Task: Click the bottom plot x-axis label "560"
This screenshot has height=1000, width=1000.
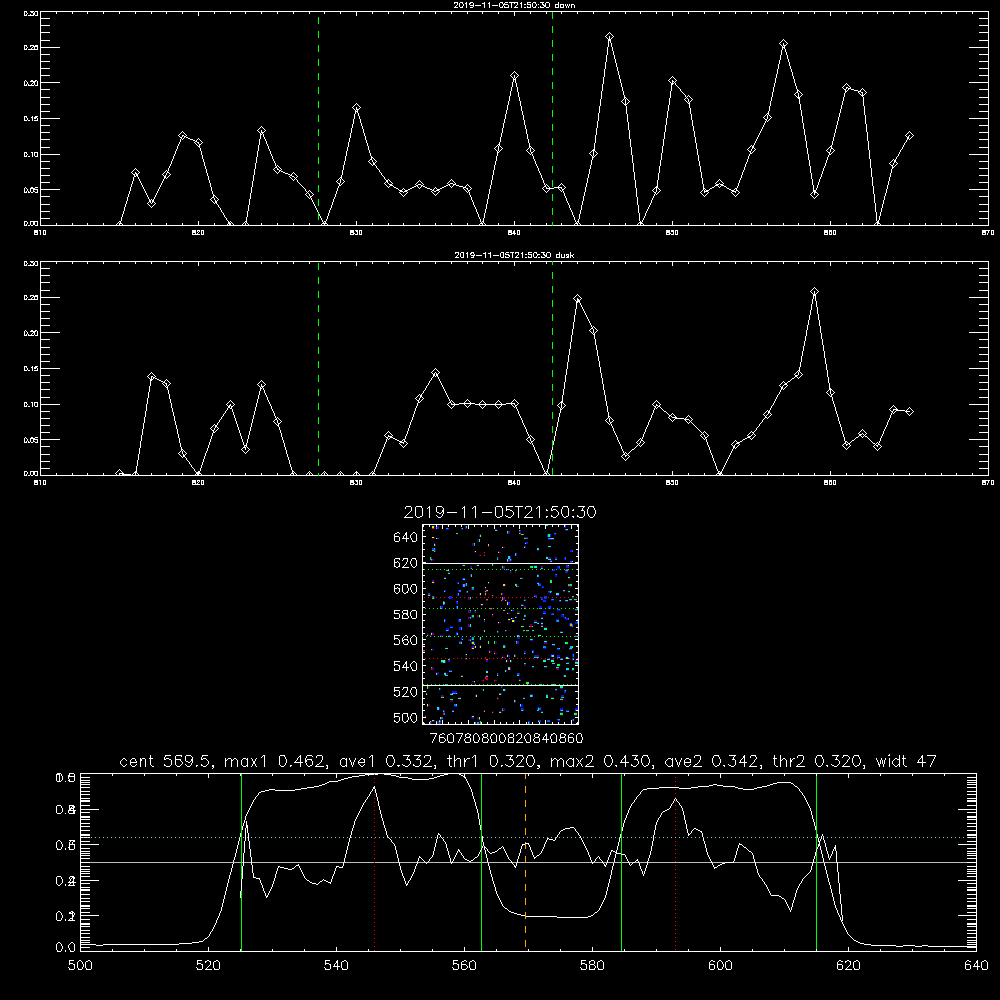Action: [464, 966]
